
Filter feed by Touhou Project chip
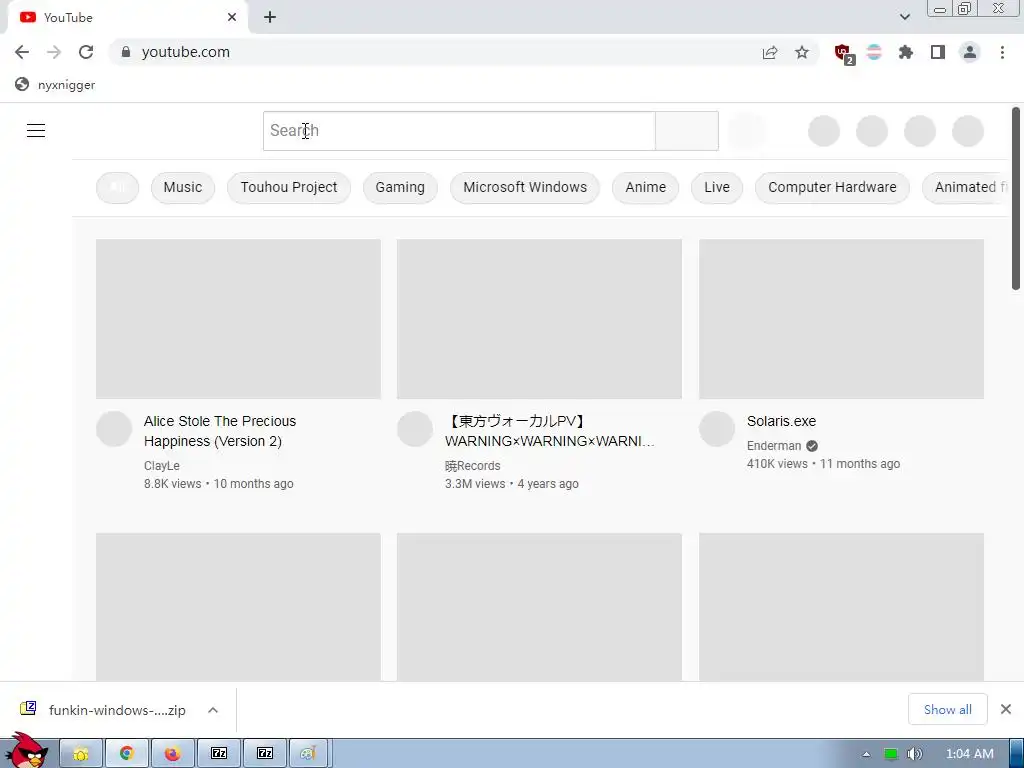(289, 187)
